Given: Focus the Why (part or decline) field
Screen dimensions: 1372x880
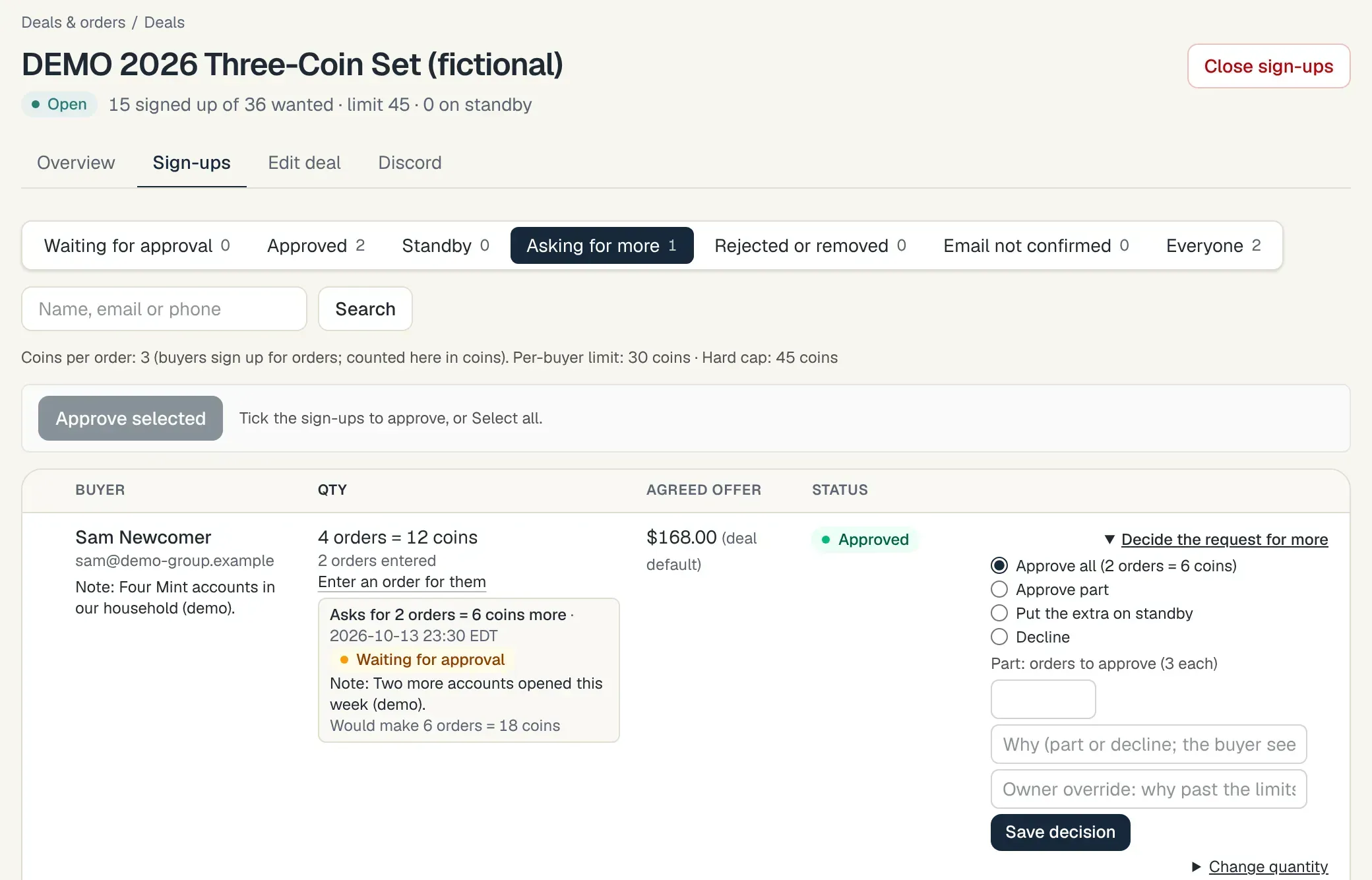Looking at the screenshot, I should click(x=1148, y=744).
